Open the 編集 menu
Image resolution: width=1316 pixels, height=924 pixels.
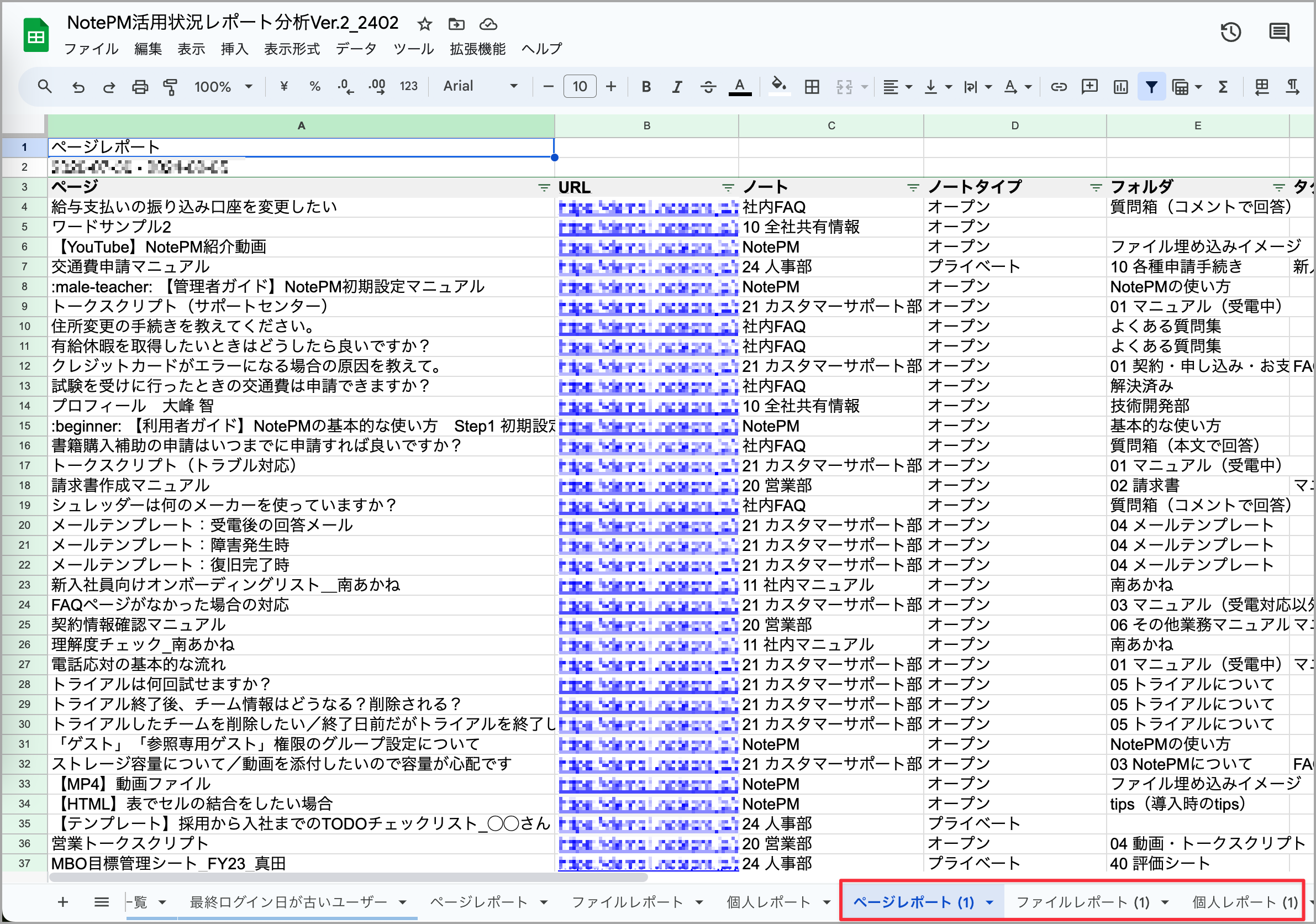tap(148, 49)
